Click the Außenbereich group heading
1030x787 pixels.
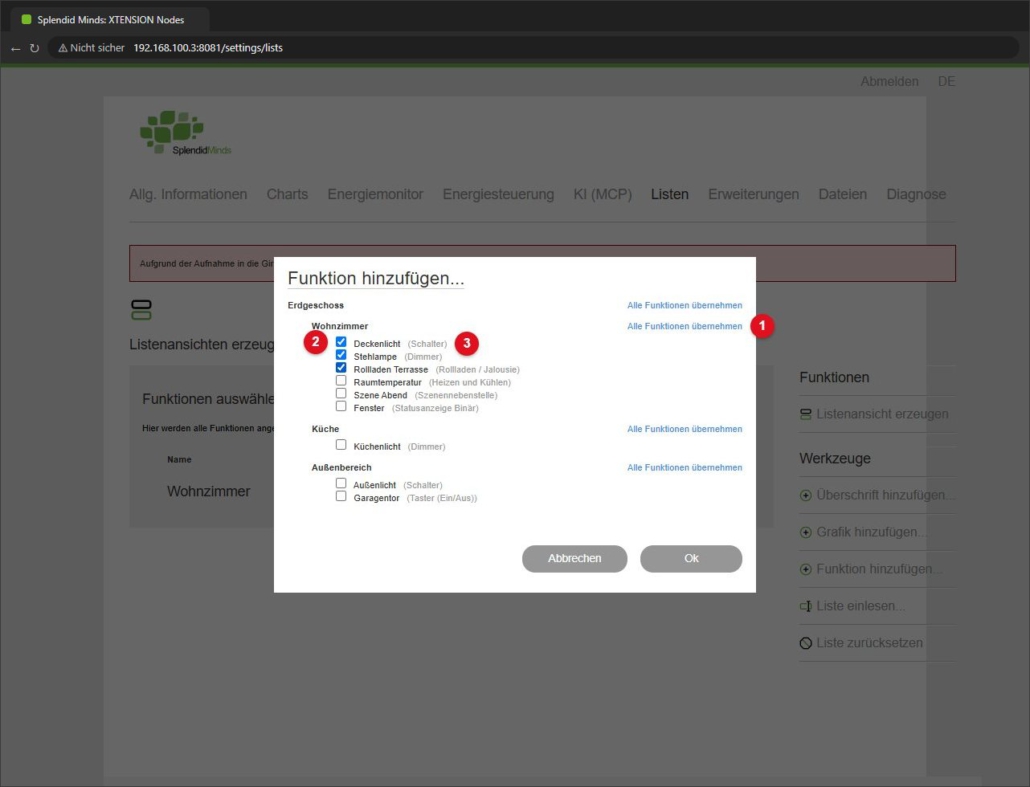tap(341, 468)
